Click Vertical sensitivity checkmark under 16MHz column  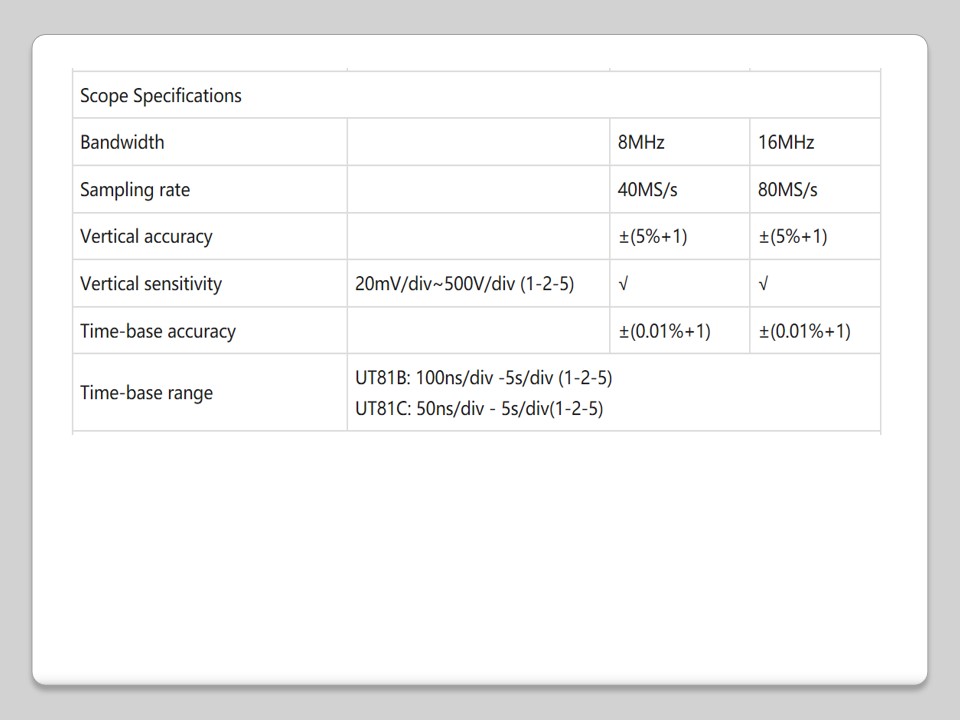tap(763, 284)
